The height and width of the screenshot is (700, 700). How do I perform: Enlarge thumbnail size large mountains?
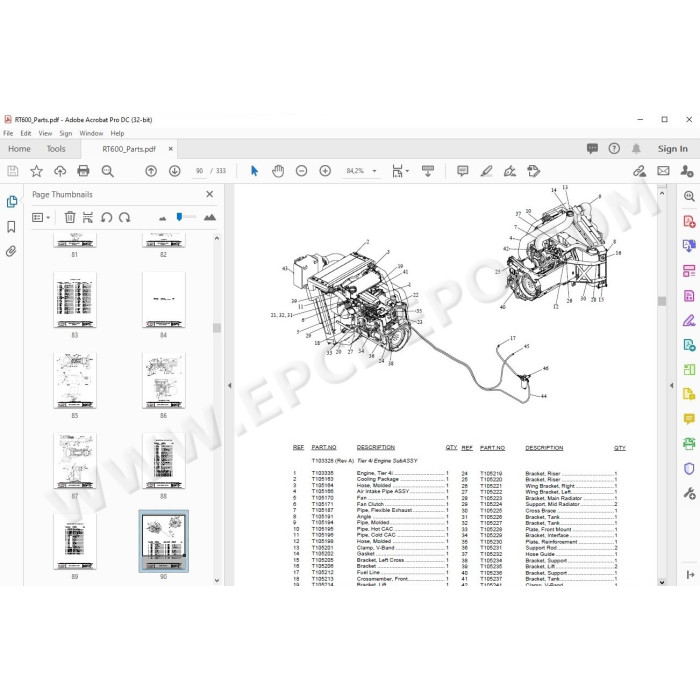209,217
